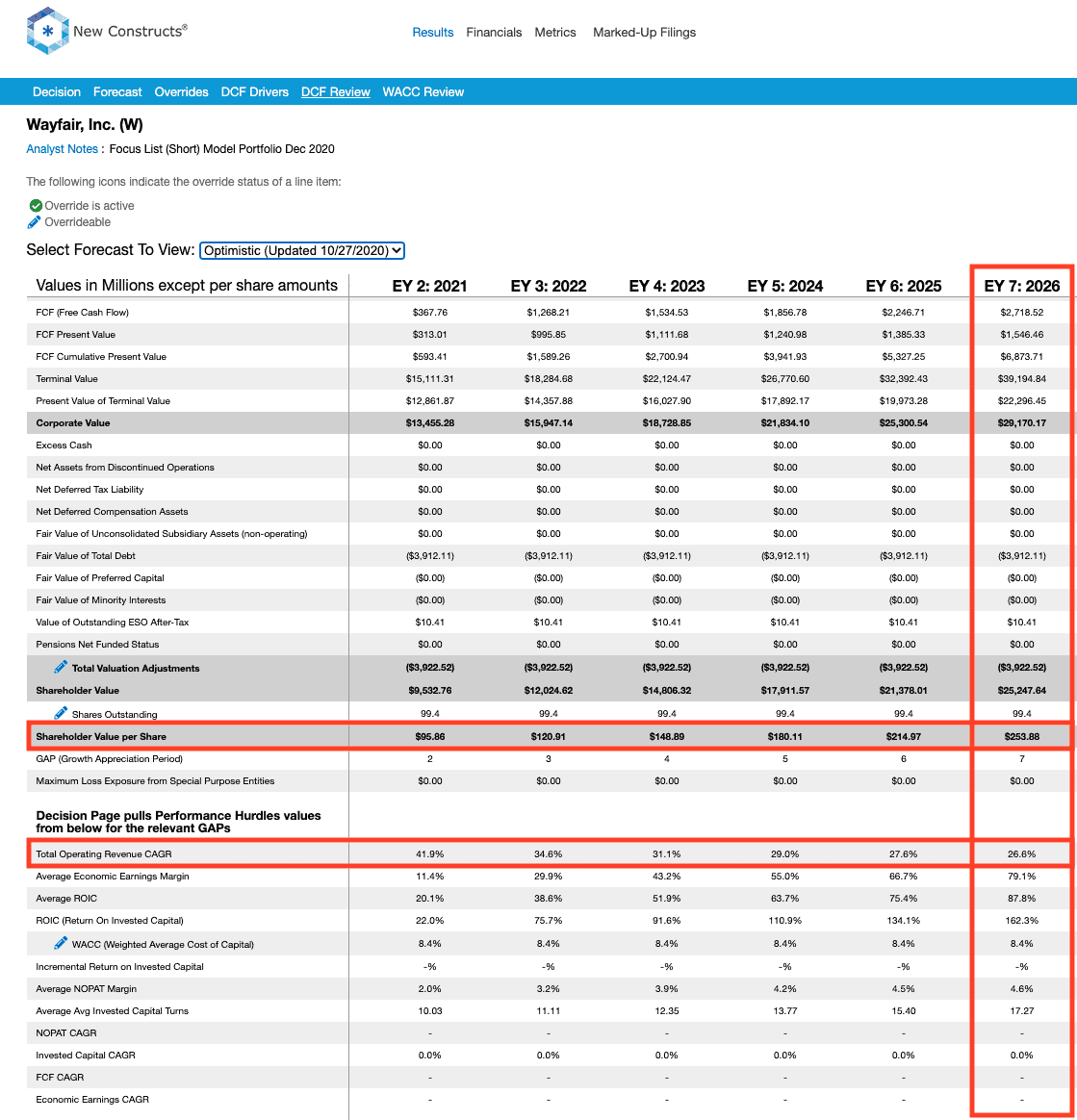Click the GAP (Growth Appreciation Period) label
This screenshot has width=1077, height=1120.
click(x=110, y=758)
